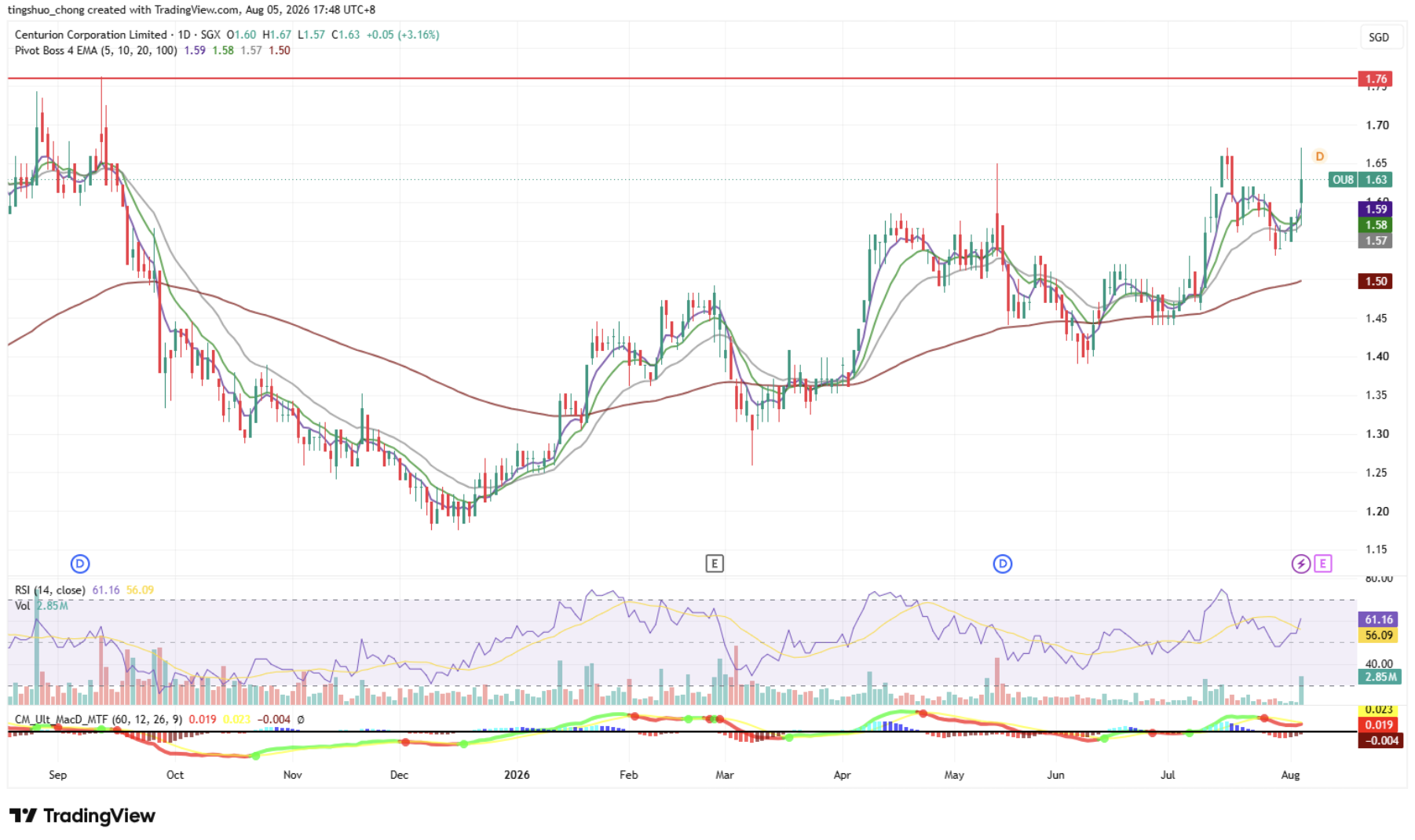Click the 56.09 value in RSI legend
The width and height of the screenshot is (1415, 840).
coord(140,590)
